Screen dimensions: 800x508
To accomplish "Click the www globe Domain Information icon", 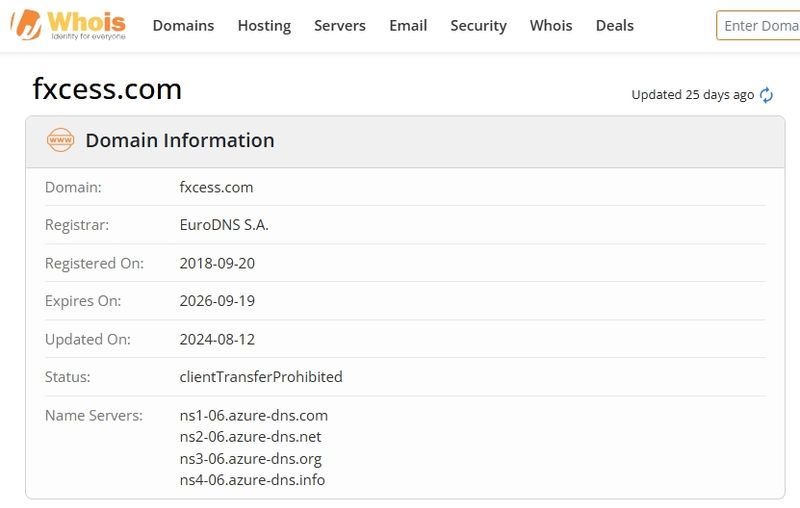I will click(60, 140).
